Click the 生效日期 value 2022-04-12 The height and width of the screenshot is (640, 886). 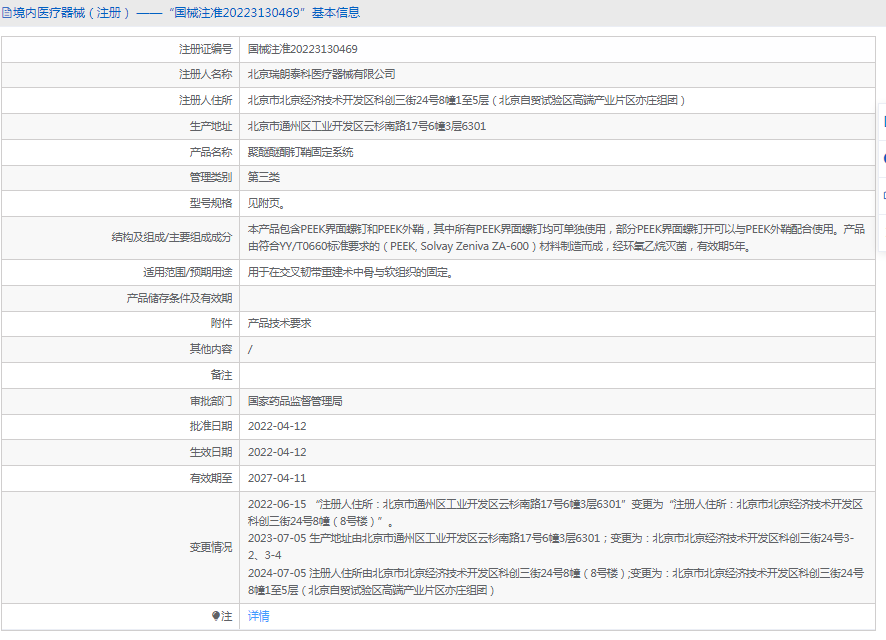pyautogui.click(x=277, y=452)
